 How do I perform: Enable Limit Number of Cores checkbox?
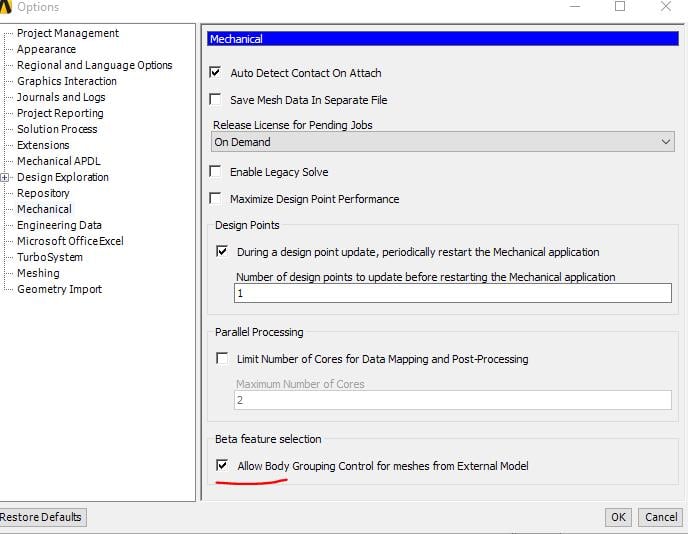[x=222, y=358]
